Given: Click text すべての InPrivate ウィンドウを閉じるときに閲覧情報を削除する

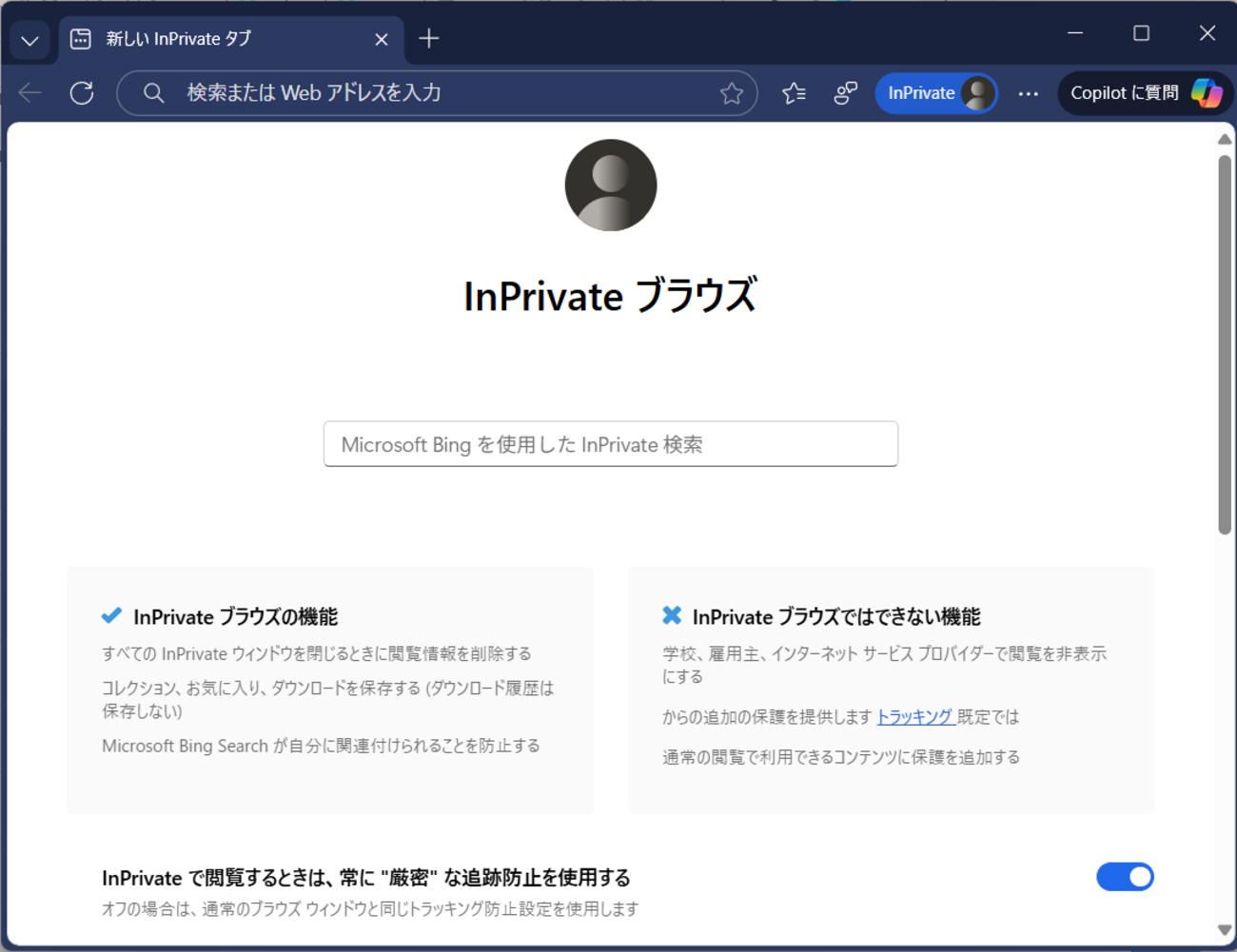Looking at the screenshot, I should 317,653.
